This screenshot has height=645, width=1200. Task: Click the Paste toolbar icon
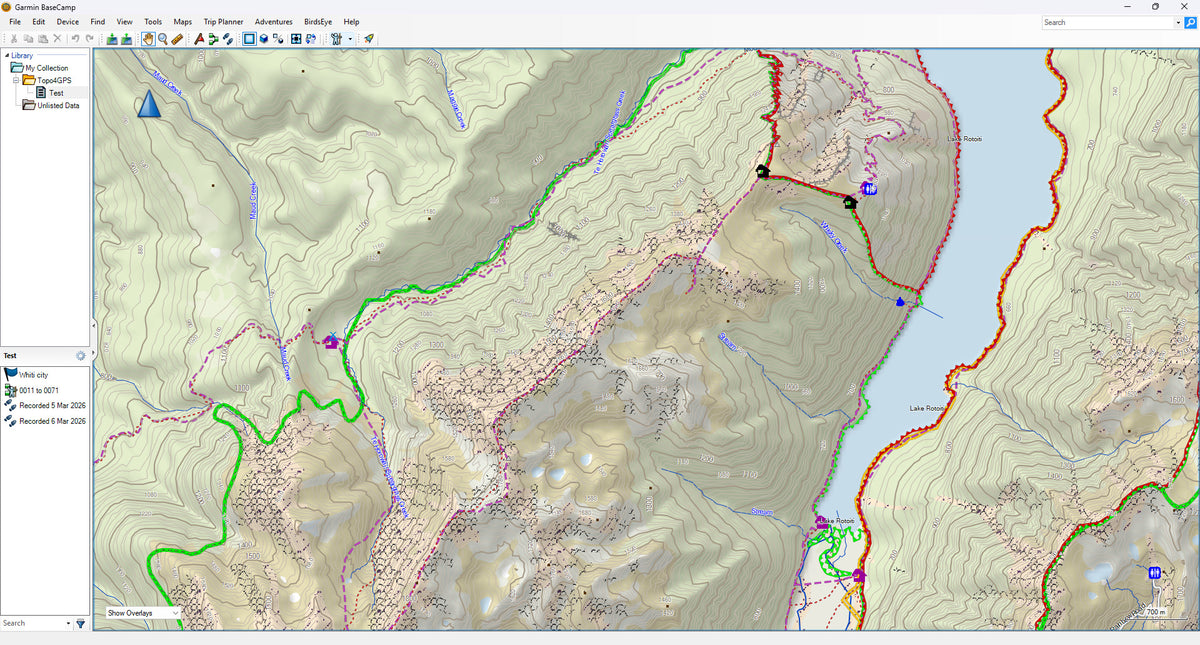click(42, 39)
